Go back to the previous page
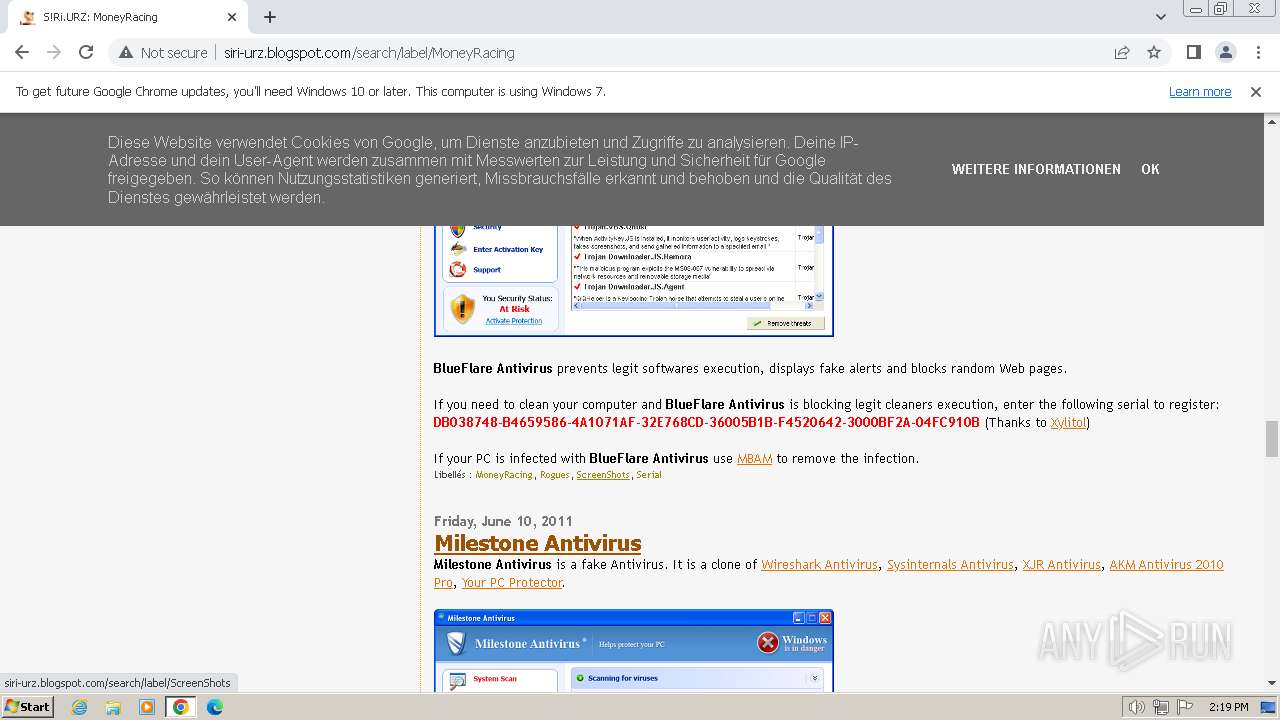 point(22,53)
